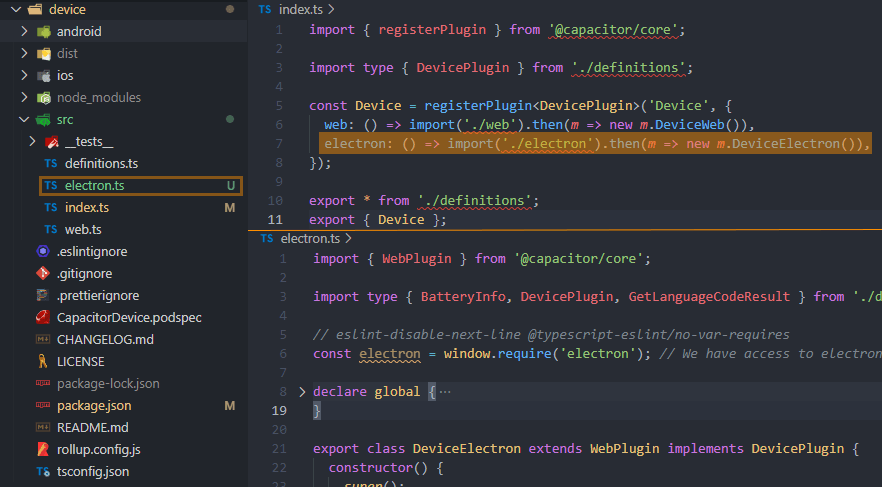Open CHANGELOG.md file

coord(105,339)
